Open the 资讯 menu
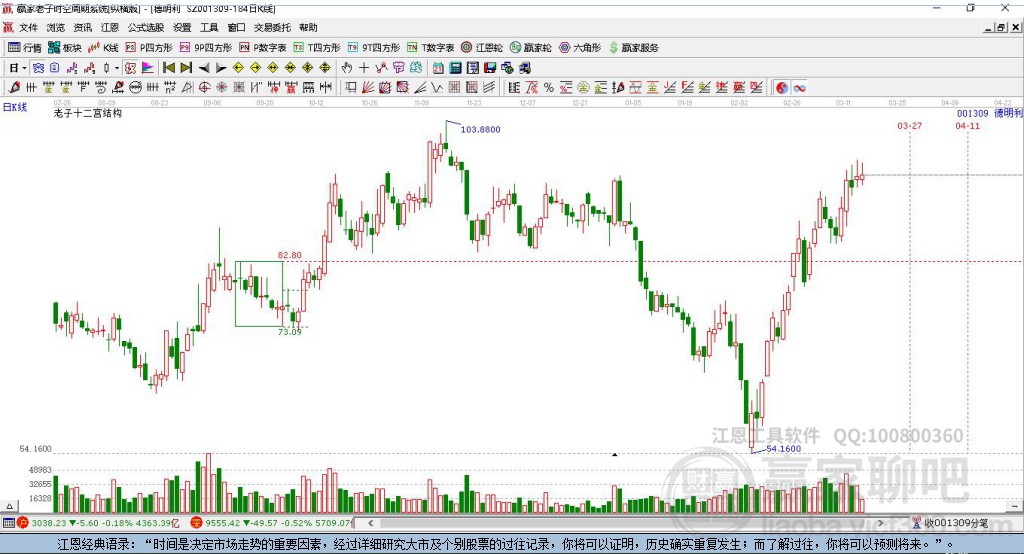Screen dimensions: 1024x554 click(83, 27)
